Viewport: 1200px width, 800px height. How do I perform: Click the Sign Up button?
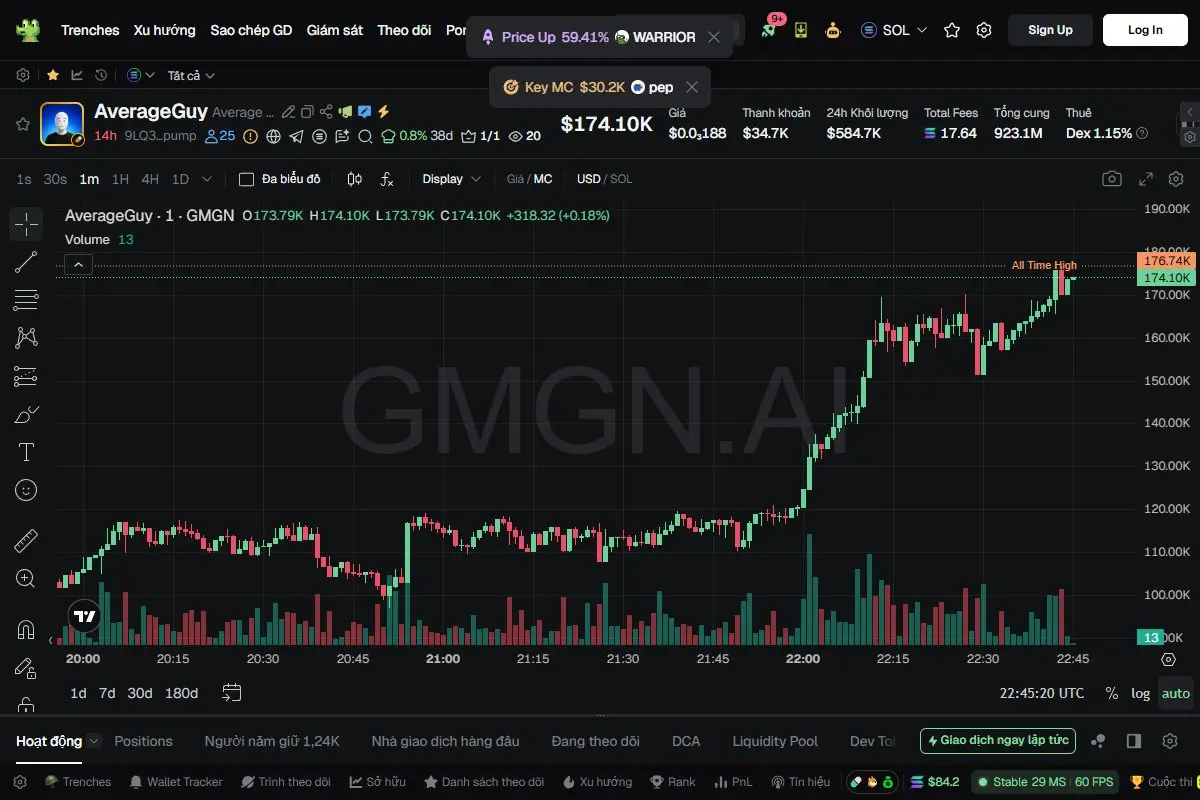1050,30
